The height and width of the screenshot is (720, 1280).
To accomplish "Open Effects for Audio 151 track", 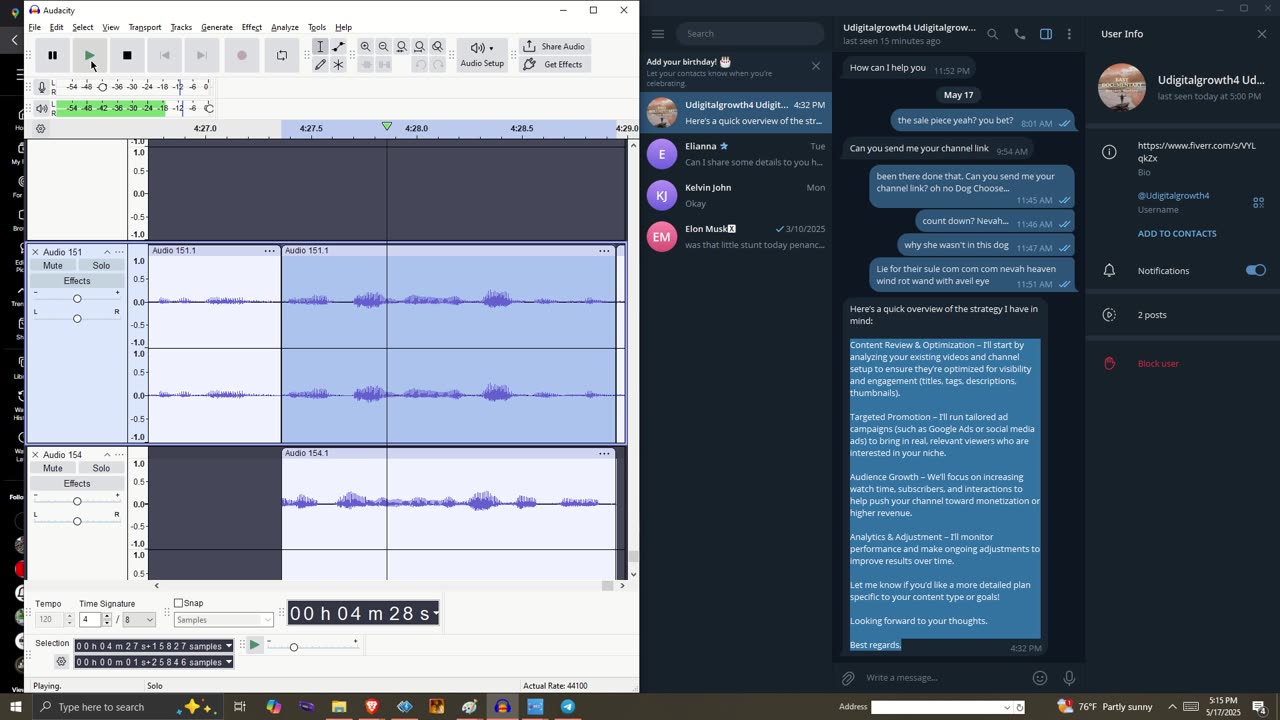I will click(77, 281).
